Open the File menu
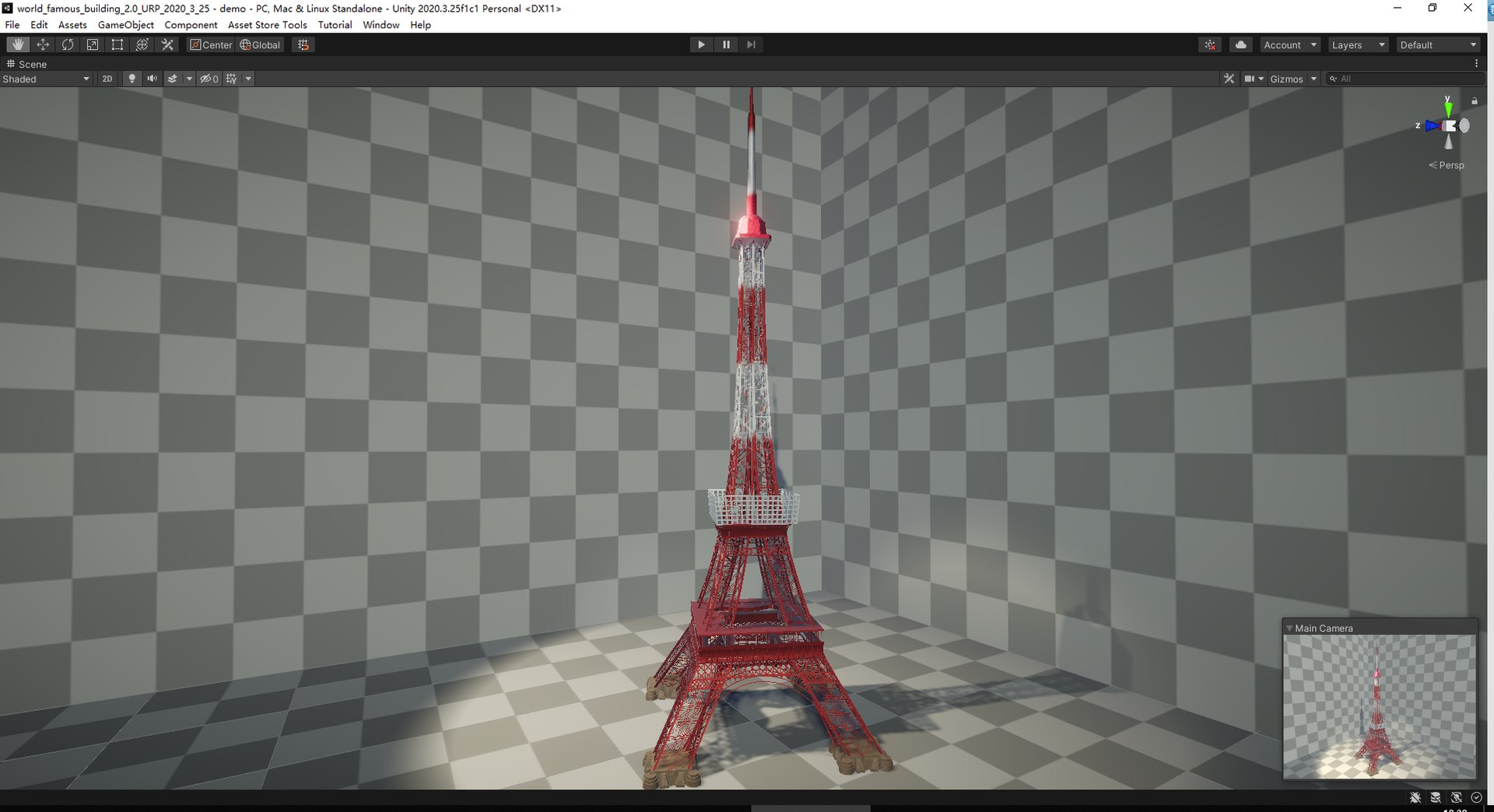Screen dimensions: 1494x812 click(x=12, y=25)
